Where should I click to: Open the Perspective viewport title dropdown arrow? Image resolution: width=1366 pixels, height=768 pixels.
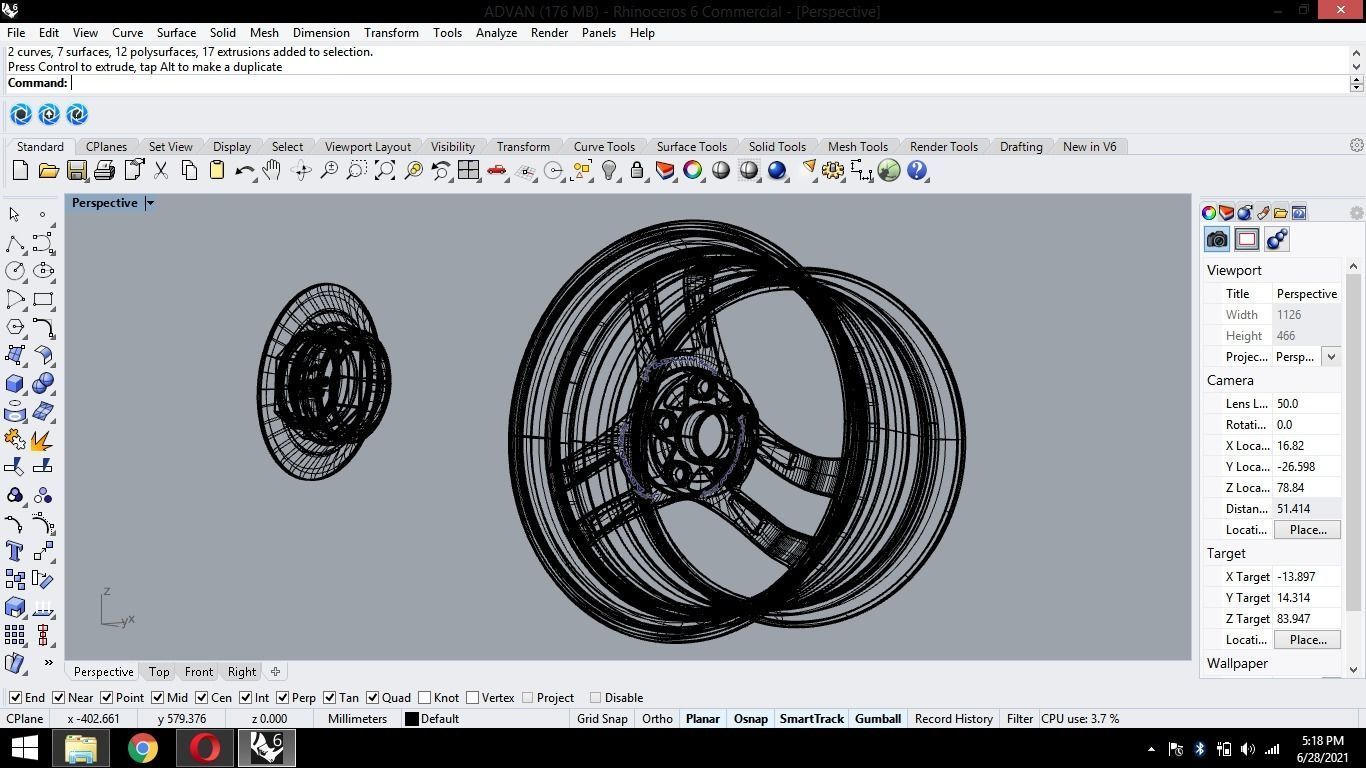click(x=150, y=203)
